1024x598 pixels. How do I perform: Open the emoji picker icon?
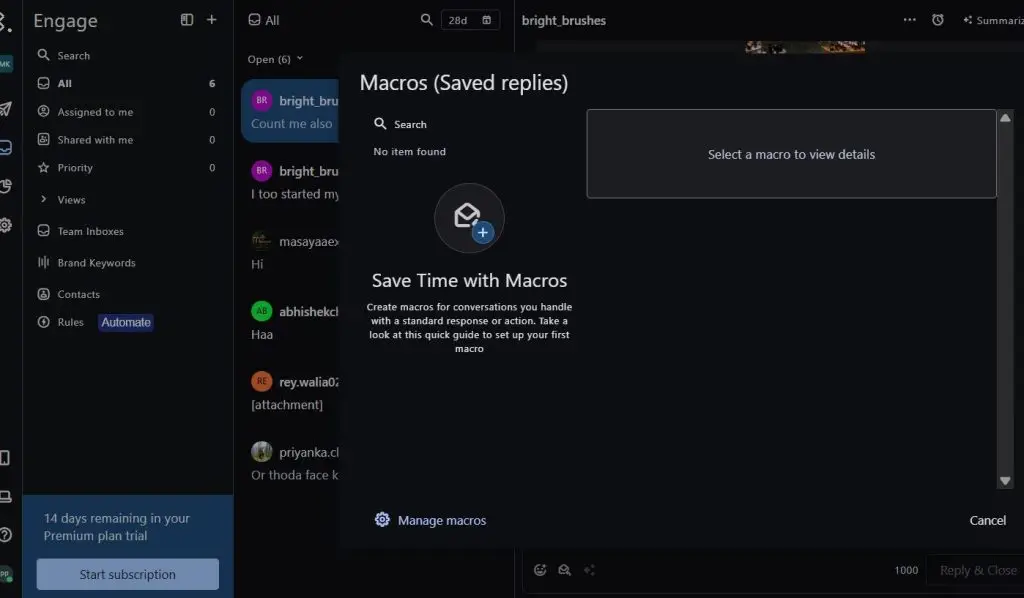(x=540, y=570)
